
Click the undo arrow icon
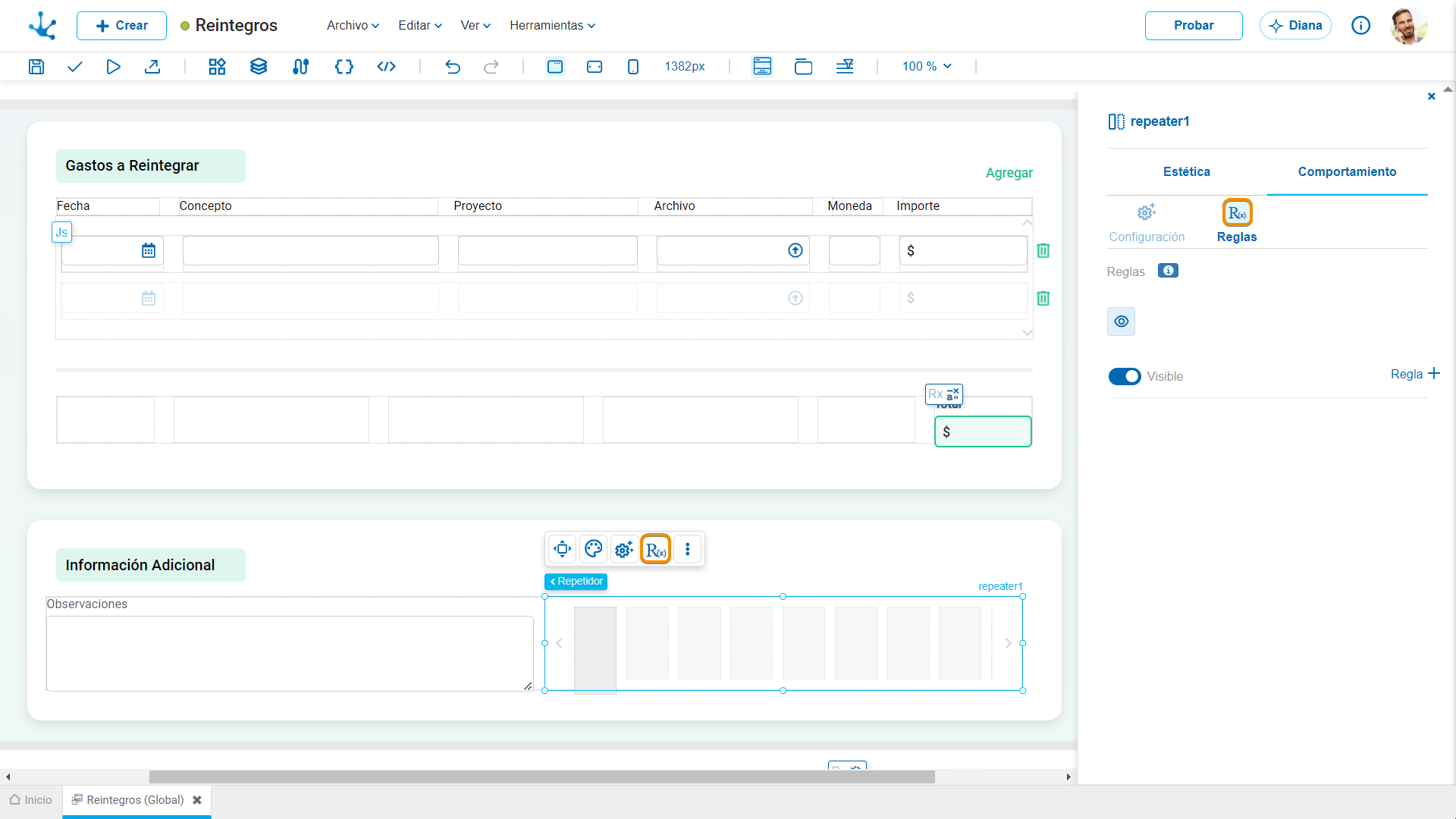coord(453,67)
